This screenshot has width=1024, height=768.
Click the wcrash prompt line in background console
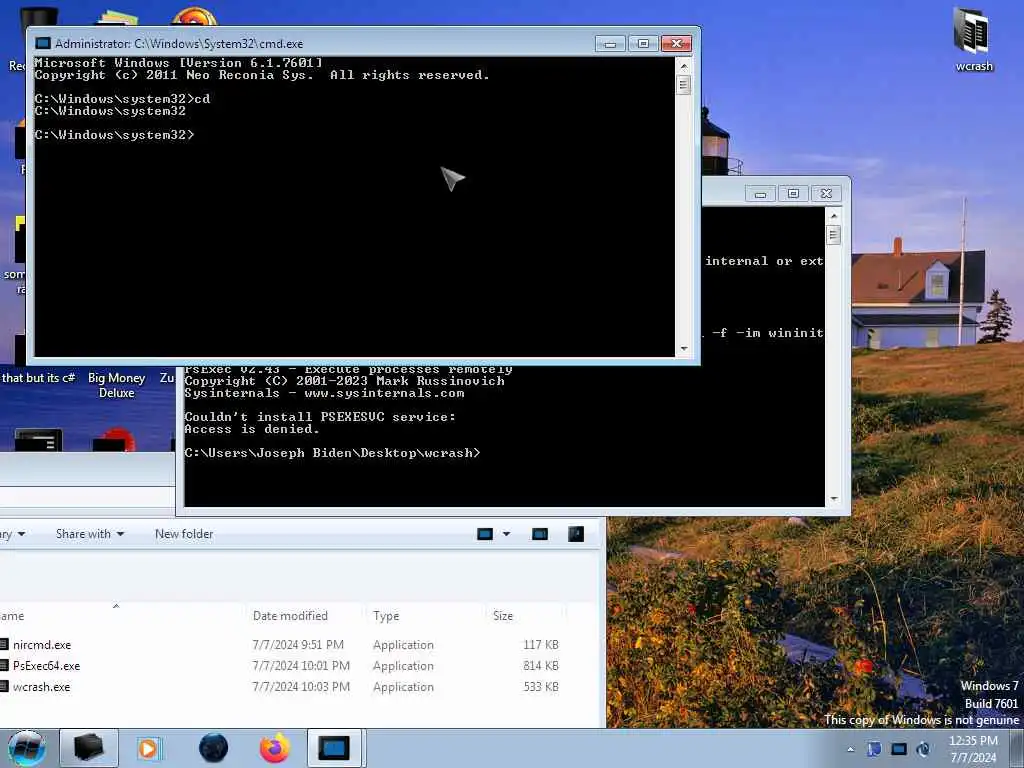[332, 453]
